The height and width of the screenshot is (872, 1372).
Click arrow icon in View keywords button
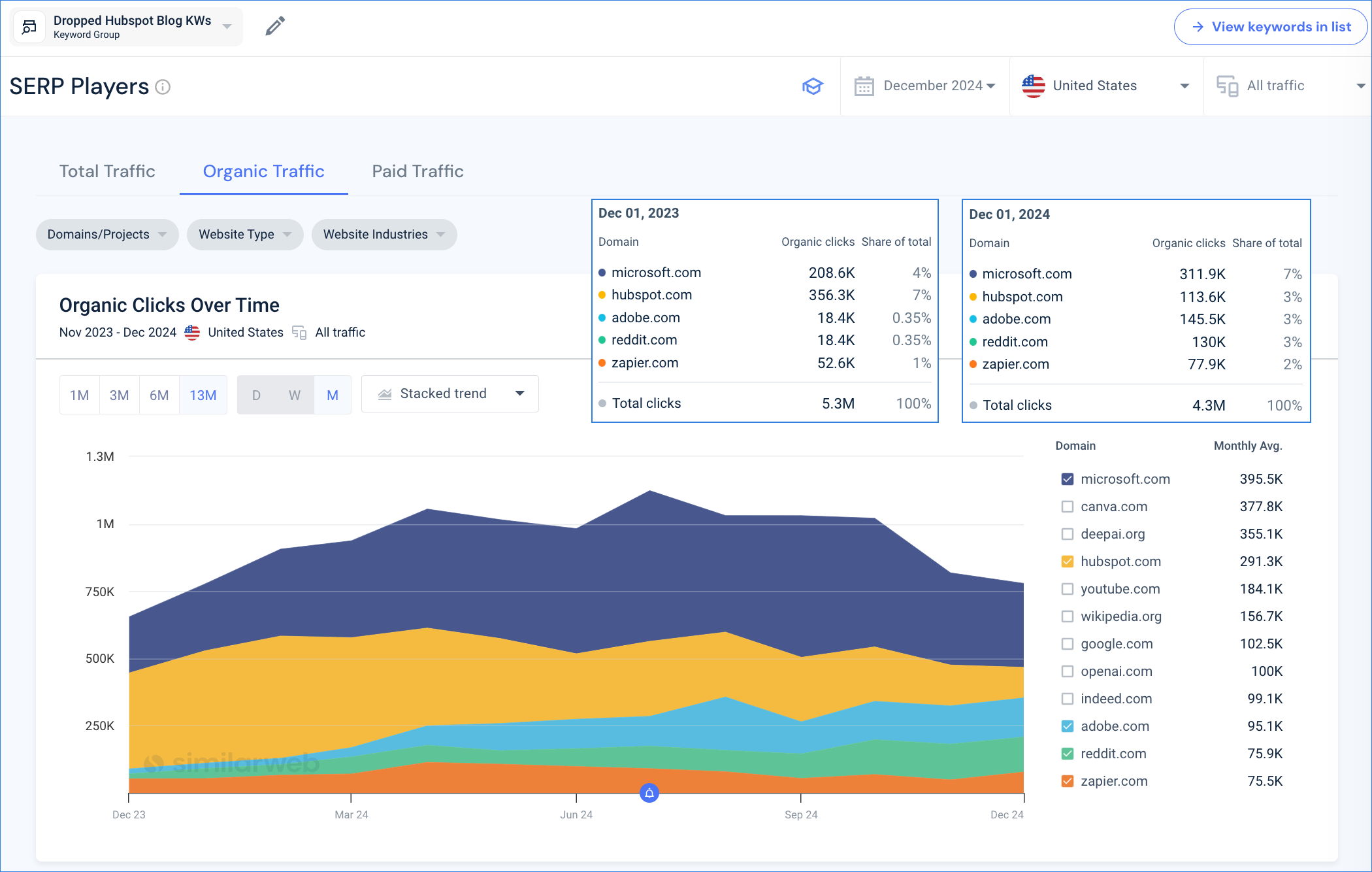click(1198, 27)
